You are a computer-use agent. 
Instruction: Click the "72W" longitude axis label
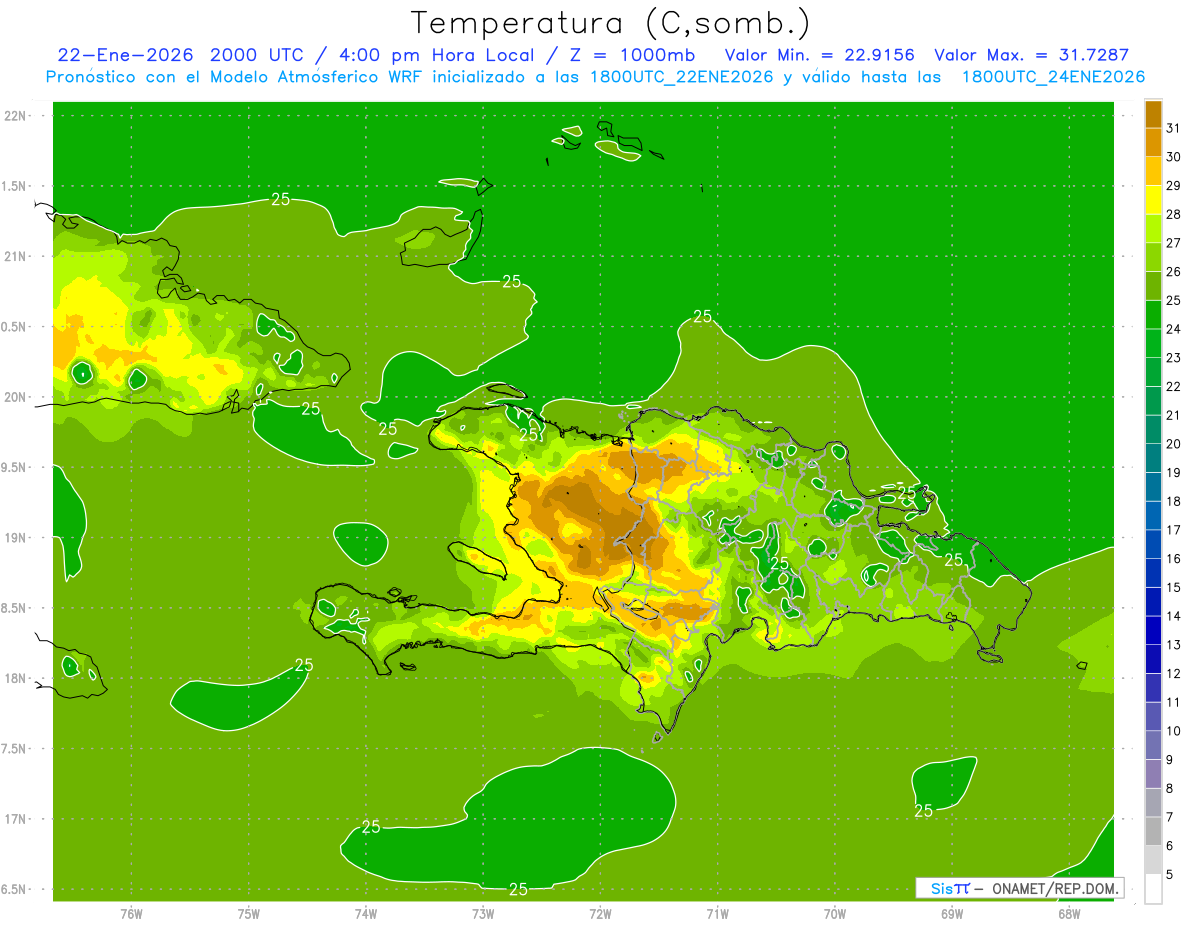[x=600, y=914]
